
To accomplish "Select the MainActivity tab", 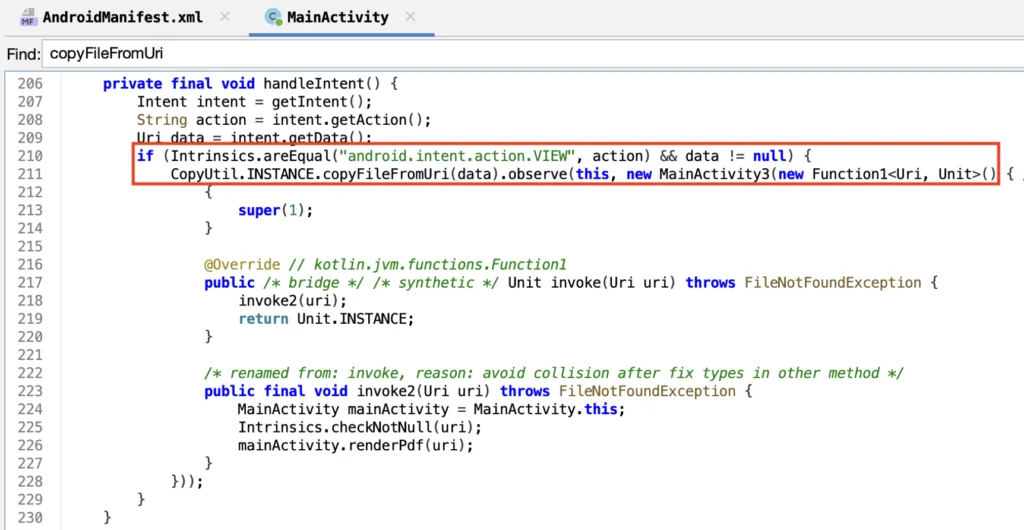I will pyautogui.click(x=336, y=17).
